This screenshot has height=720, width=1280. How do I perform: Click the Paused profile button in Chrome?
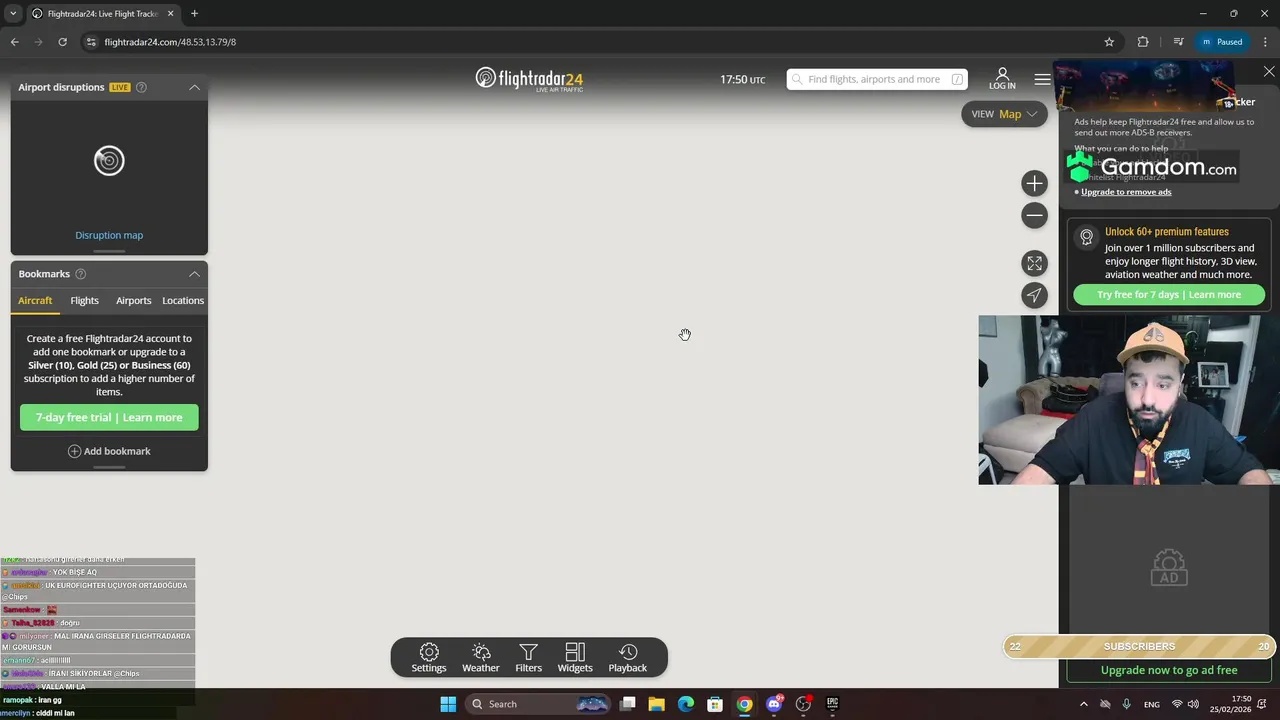point(1222,42)
